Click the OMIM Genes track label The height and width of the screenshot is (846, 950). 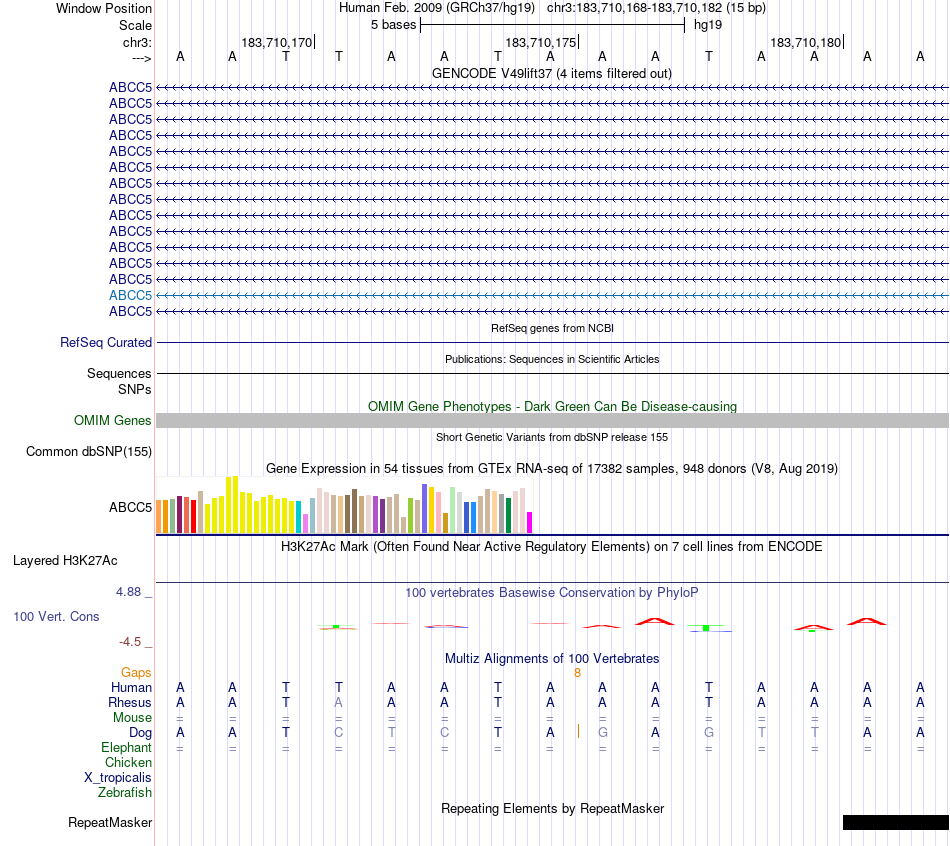(x=112, y=421)
